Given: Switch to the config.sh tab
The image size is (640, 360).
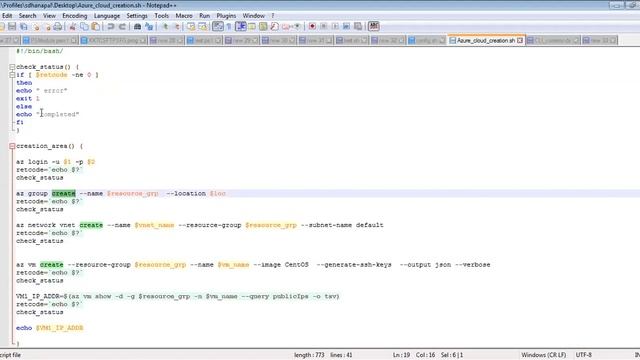Looking at the screenshot, I should pos(427,40).
